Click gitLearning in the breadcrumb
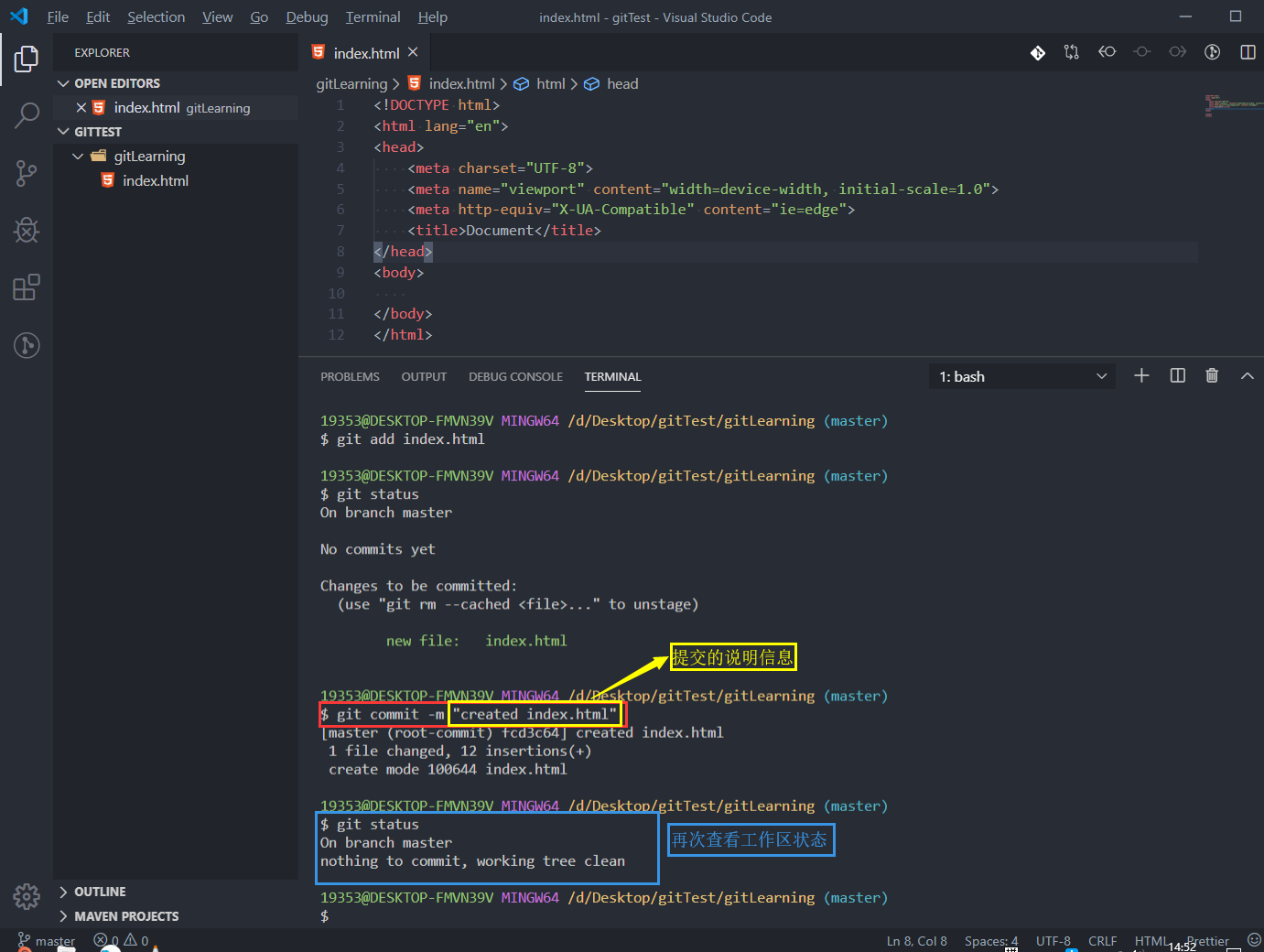 pyautogui.click(x=351, y=83)
